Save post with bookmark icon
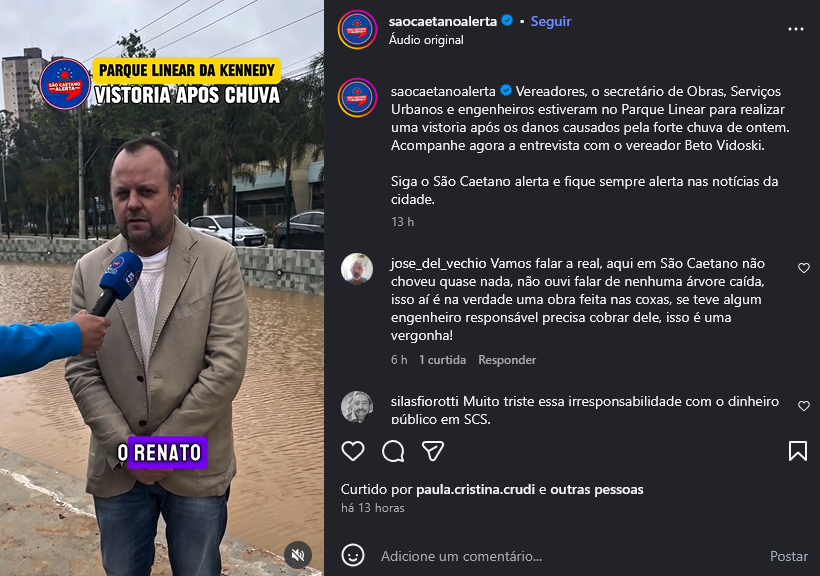Viewport: 820px width, 576px height. pyautogui.click(x=798, y=451)
